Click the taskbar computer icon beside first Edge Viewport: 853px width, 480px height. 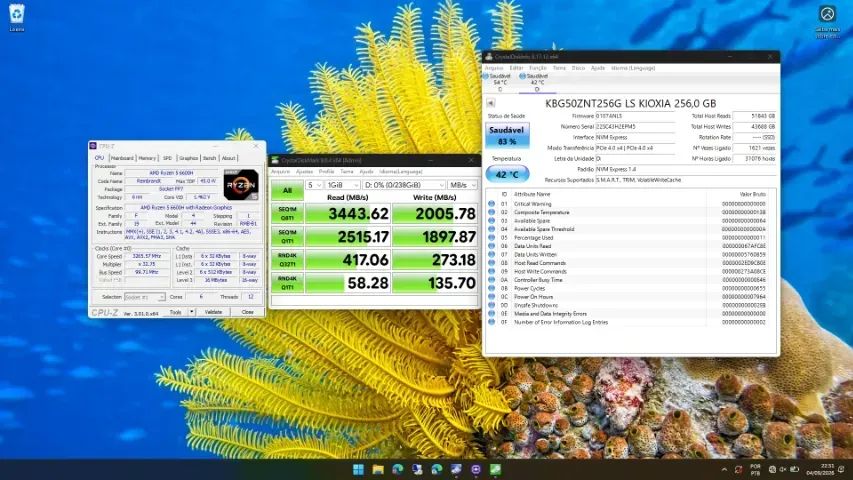[417, 469]
